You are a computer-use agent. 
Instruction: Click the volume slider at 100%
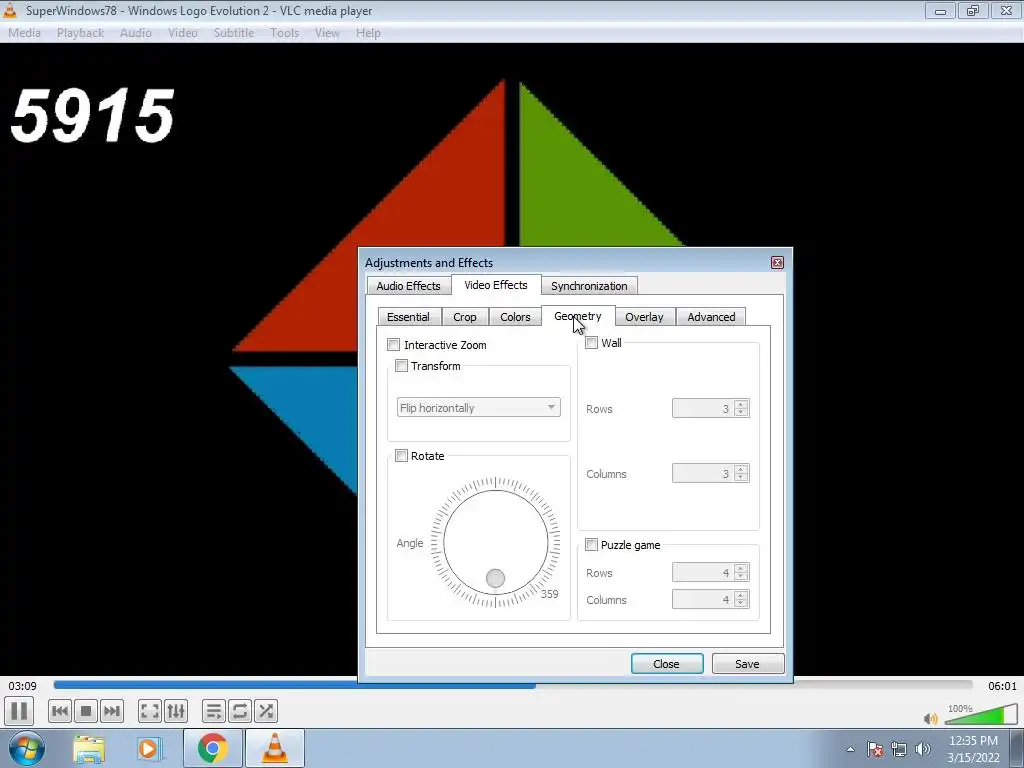click(981, 714)
